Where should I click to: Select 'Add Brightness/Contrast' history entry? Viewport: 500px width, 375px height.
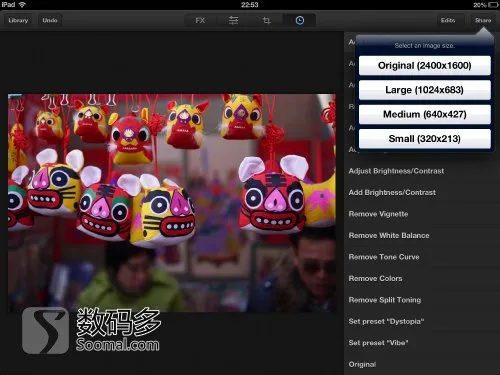pos(422,193)
